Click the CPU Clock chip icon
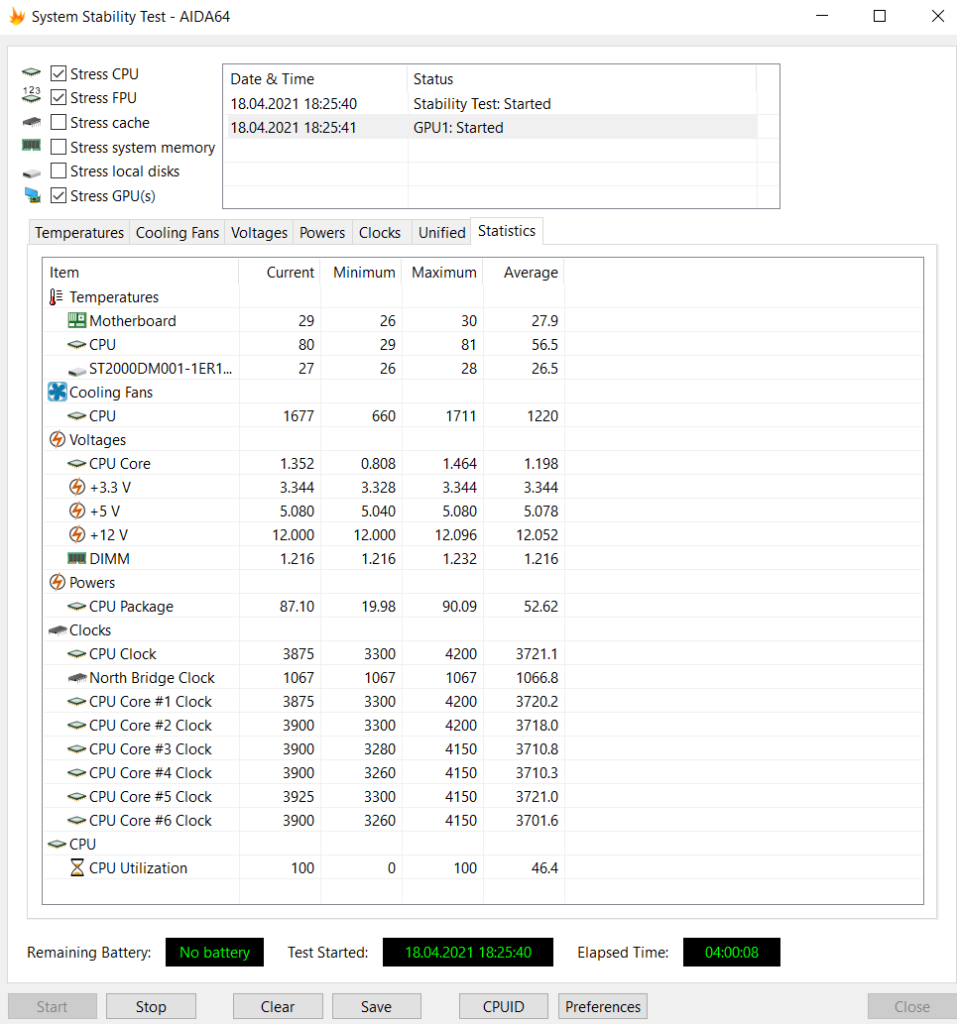The height and width of the screenshot is (1024, 957). pos(77,654)
